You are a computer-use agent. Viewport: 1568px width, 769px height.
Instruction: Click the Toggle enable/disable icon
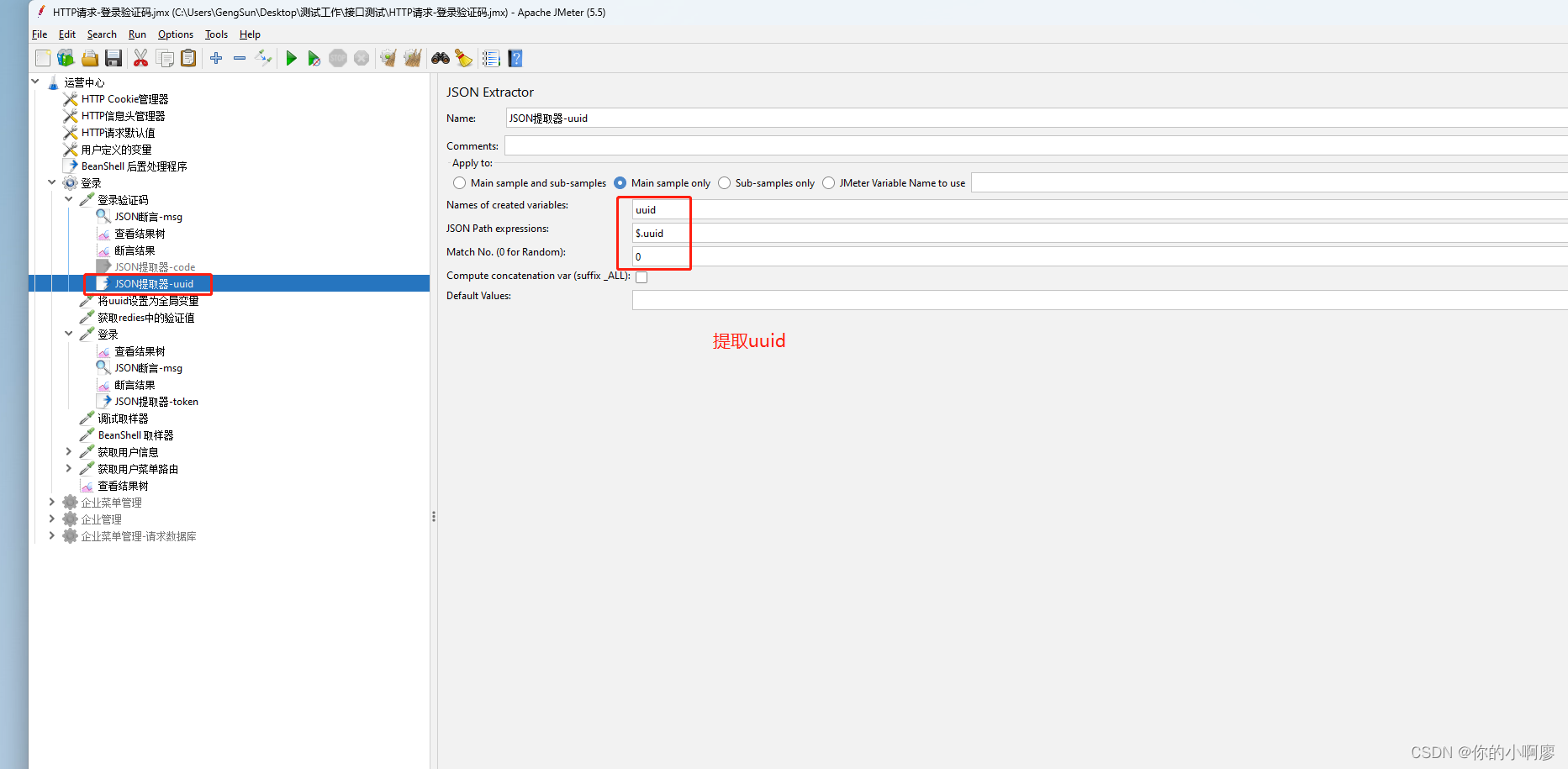pos(264,58)
